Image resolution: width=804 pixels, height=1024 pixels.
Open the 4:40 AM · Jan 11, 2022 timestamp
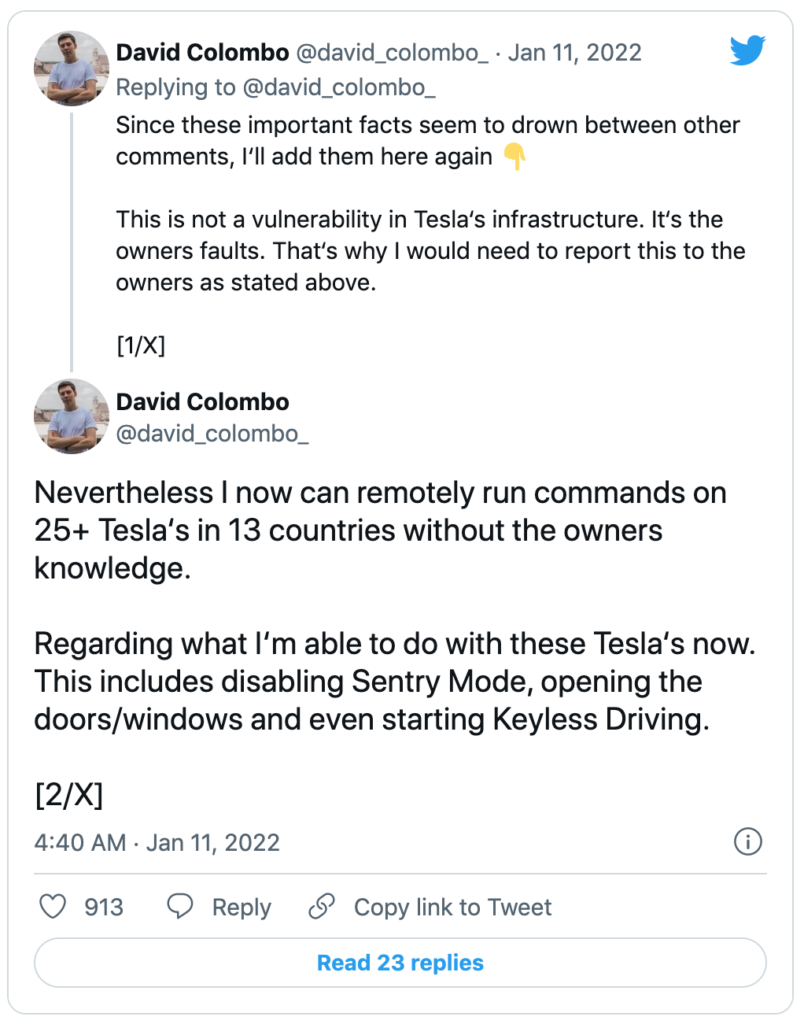tap(157, 842)
